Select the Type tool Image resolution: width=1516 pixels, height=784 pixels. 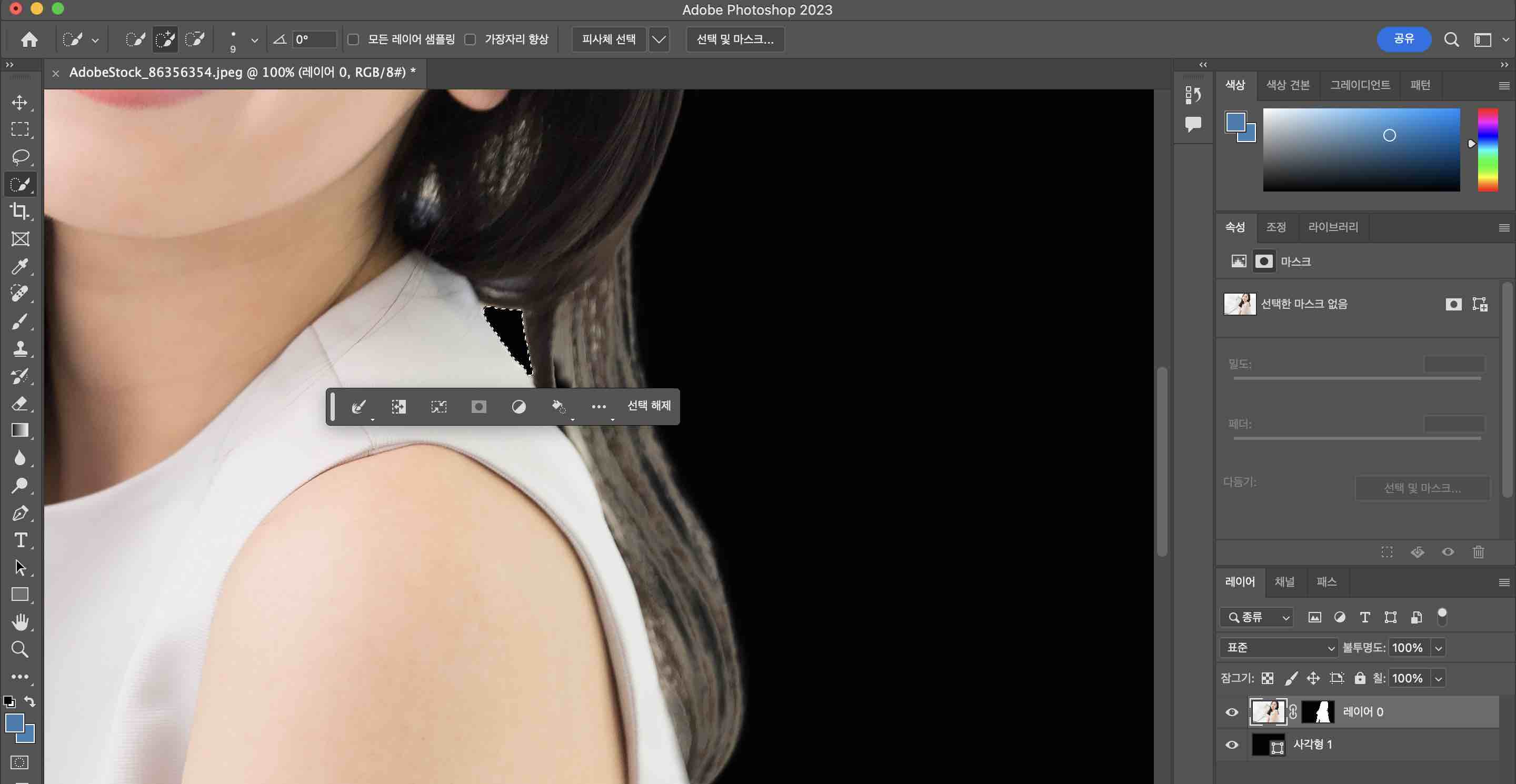point(20,540)
